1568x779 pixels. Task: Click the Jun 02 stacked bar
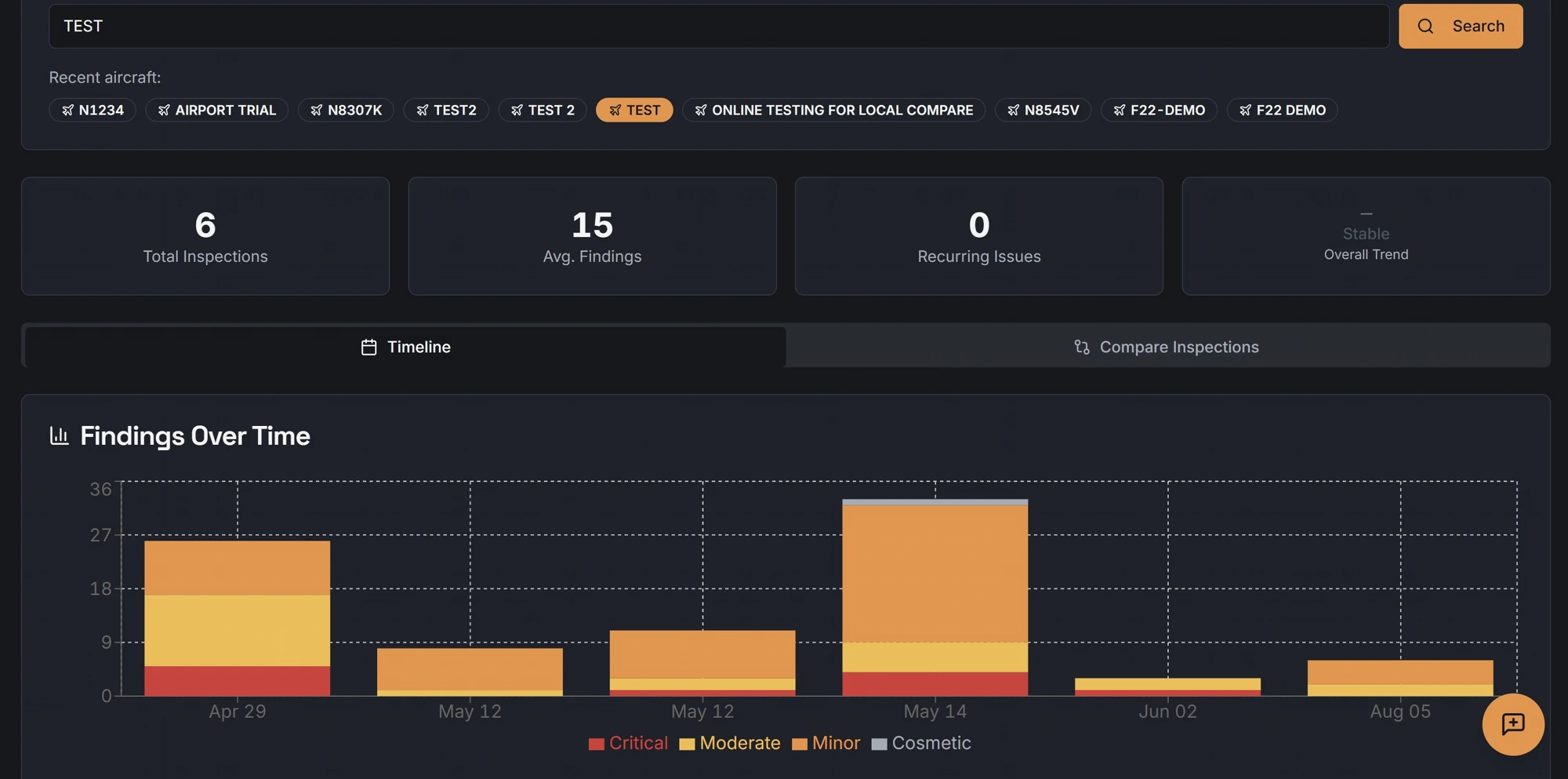click(x=1168, y=687)
